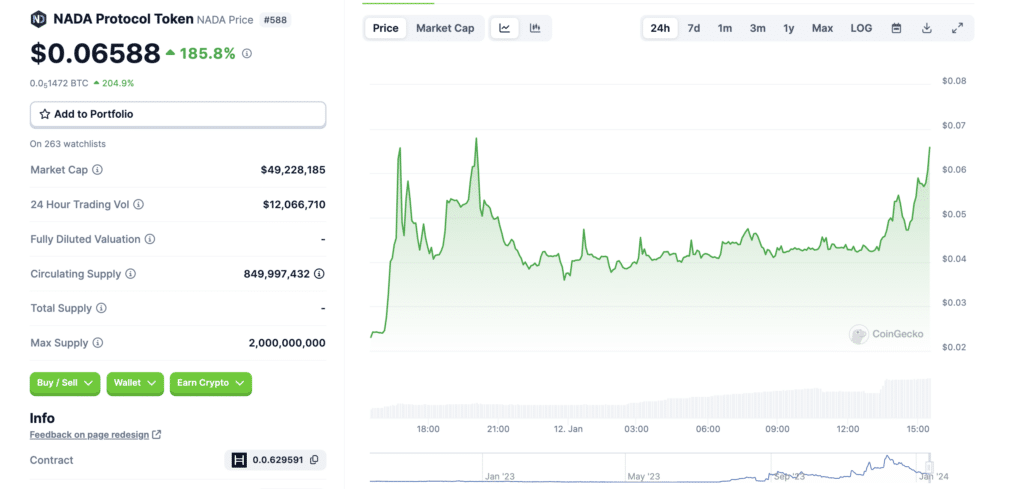The height and width of the screenshot is (489, 1024).
Task: Open the Wallet dropdown
Action: [135, 383]
